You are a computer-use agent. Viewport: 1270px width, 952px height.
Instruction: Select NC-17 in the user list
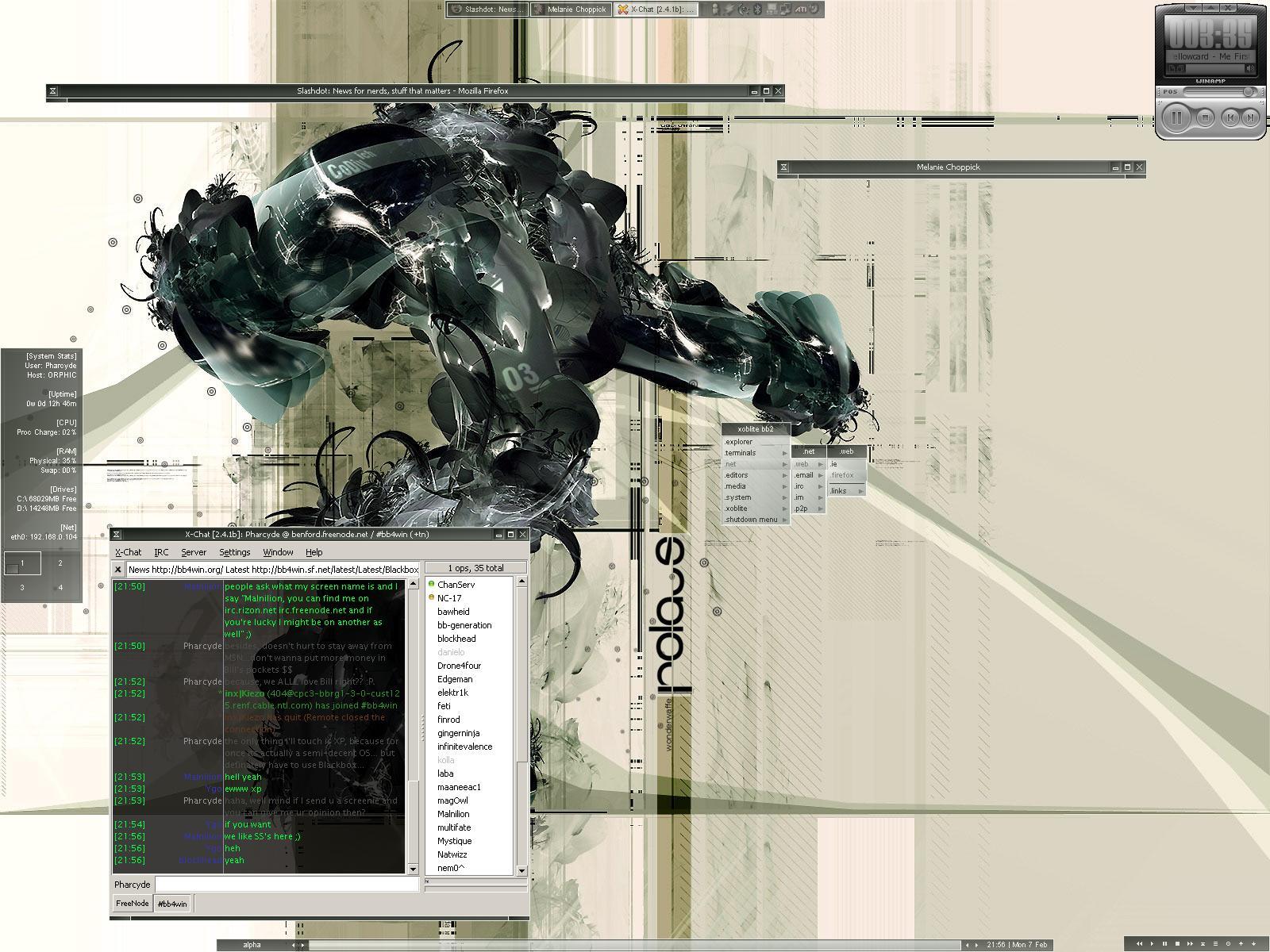[x=469, y=598]
